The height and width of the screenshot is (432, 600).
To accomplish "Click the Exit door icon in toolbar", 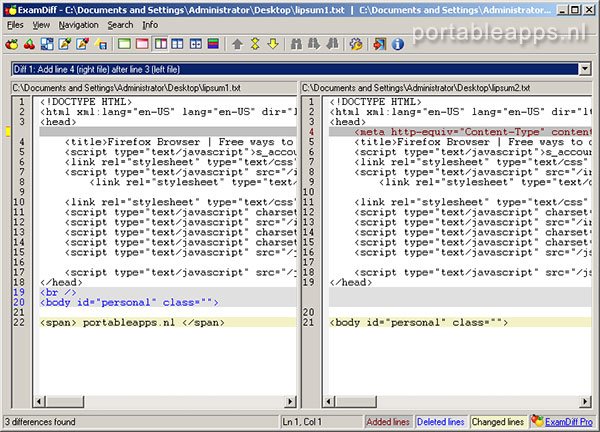I will [x=379, y=44].
